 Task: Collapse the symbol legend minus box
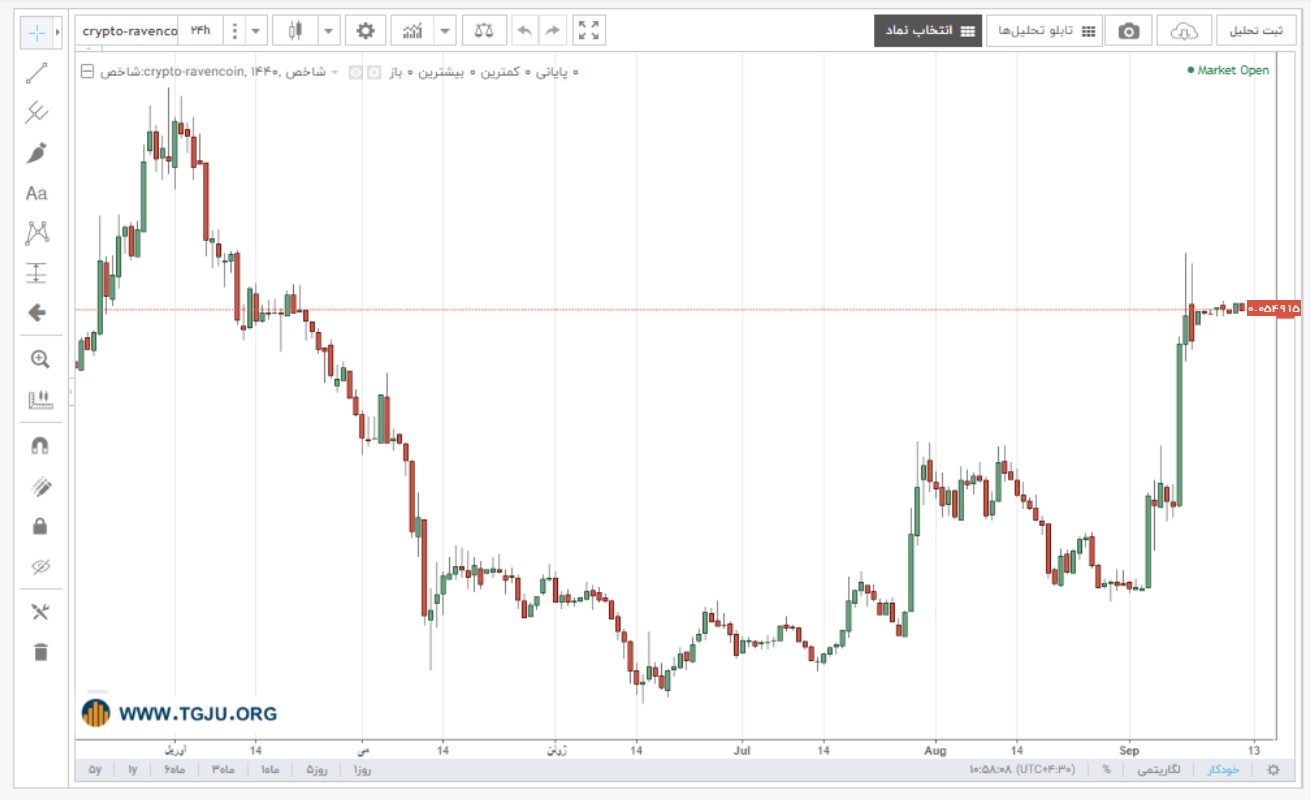point(87,72)
